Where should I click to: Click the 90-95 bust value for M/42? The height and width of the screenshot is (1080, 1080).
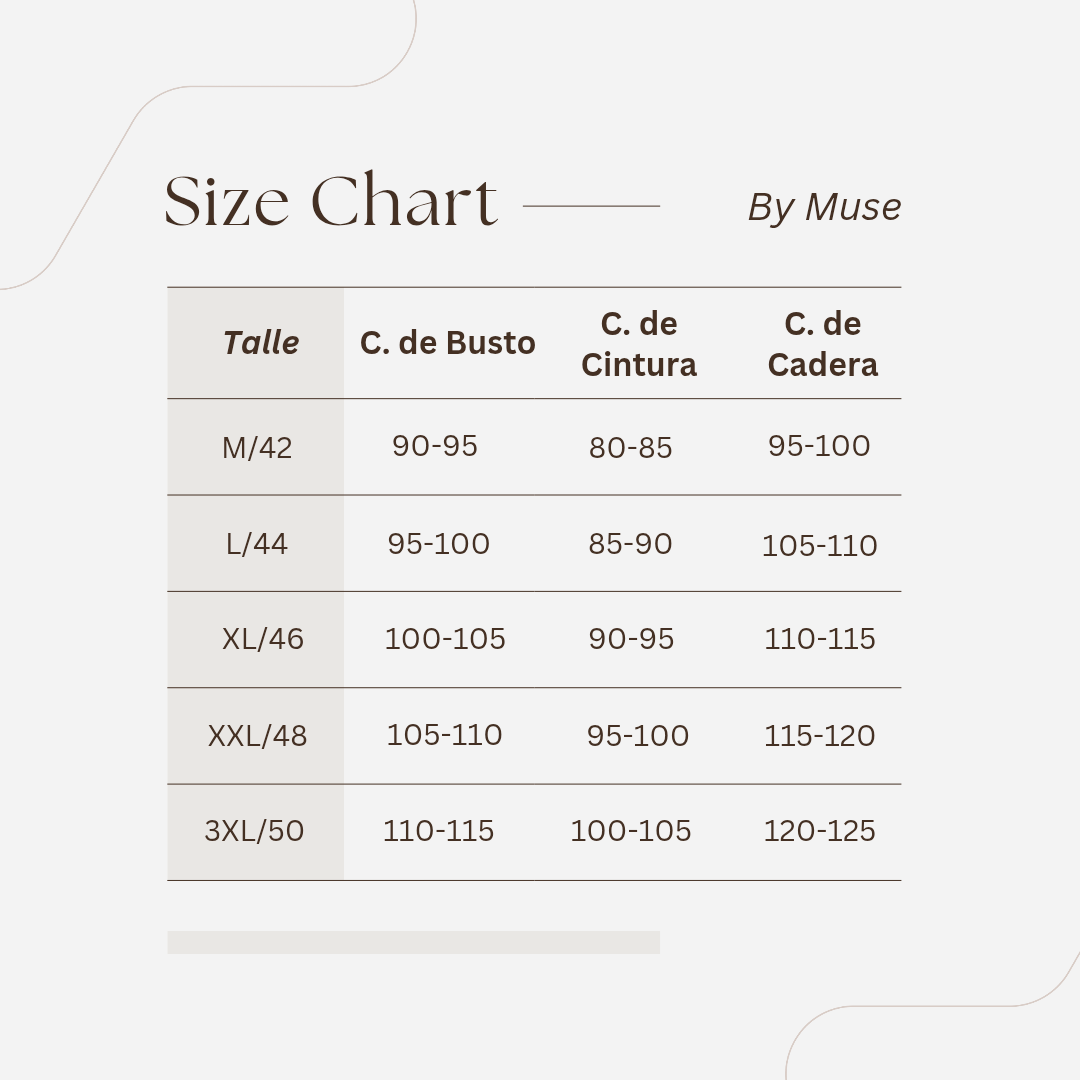435,446
